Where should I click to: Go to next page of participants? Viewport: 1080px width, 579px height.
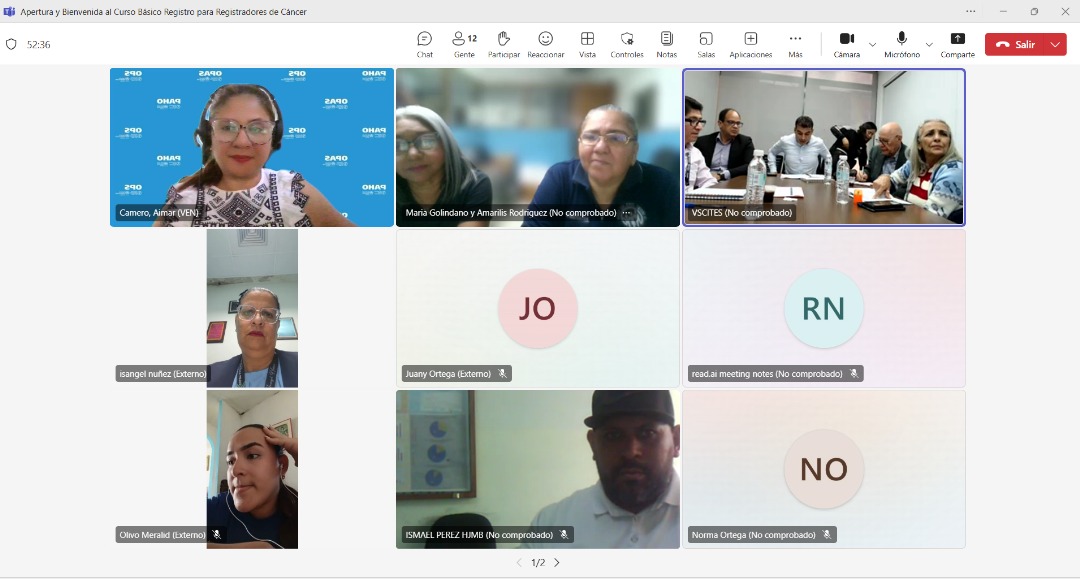click(557, 563)
